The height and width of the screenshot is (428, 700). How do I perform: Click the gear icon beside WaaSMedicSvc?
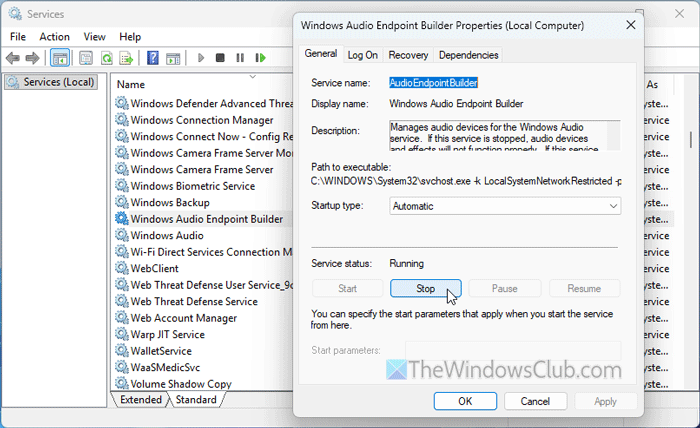pyautogui.click(x=121, y=367)
